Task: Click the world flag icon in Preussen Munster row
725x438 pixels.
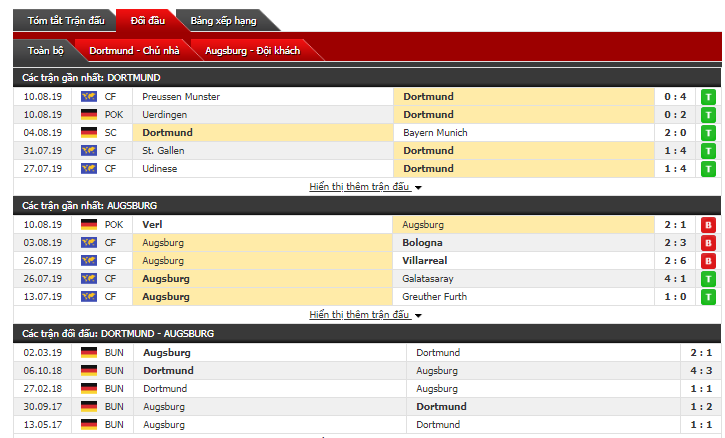Action: (89, 97)
